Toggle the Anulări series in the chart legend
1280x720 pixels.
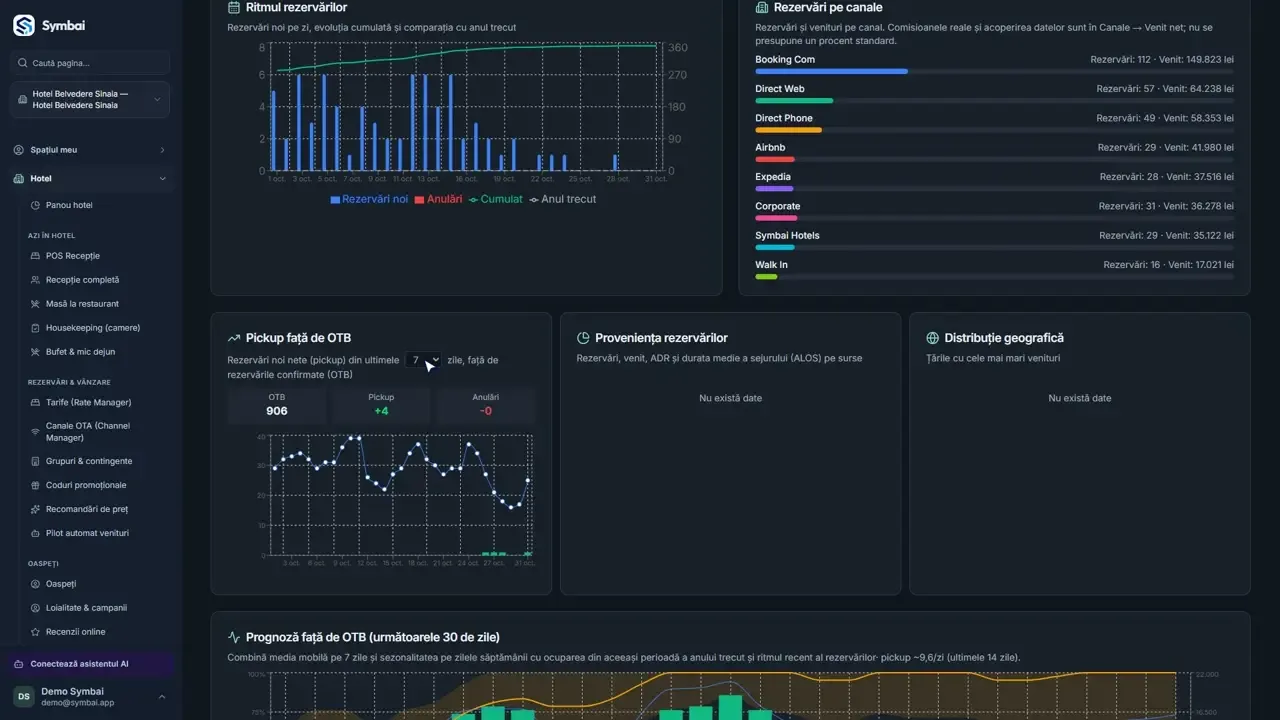[439, 199]
